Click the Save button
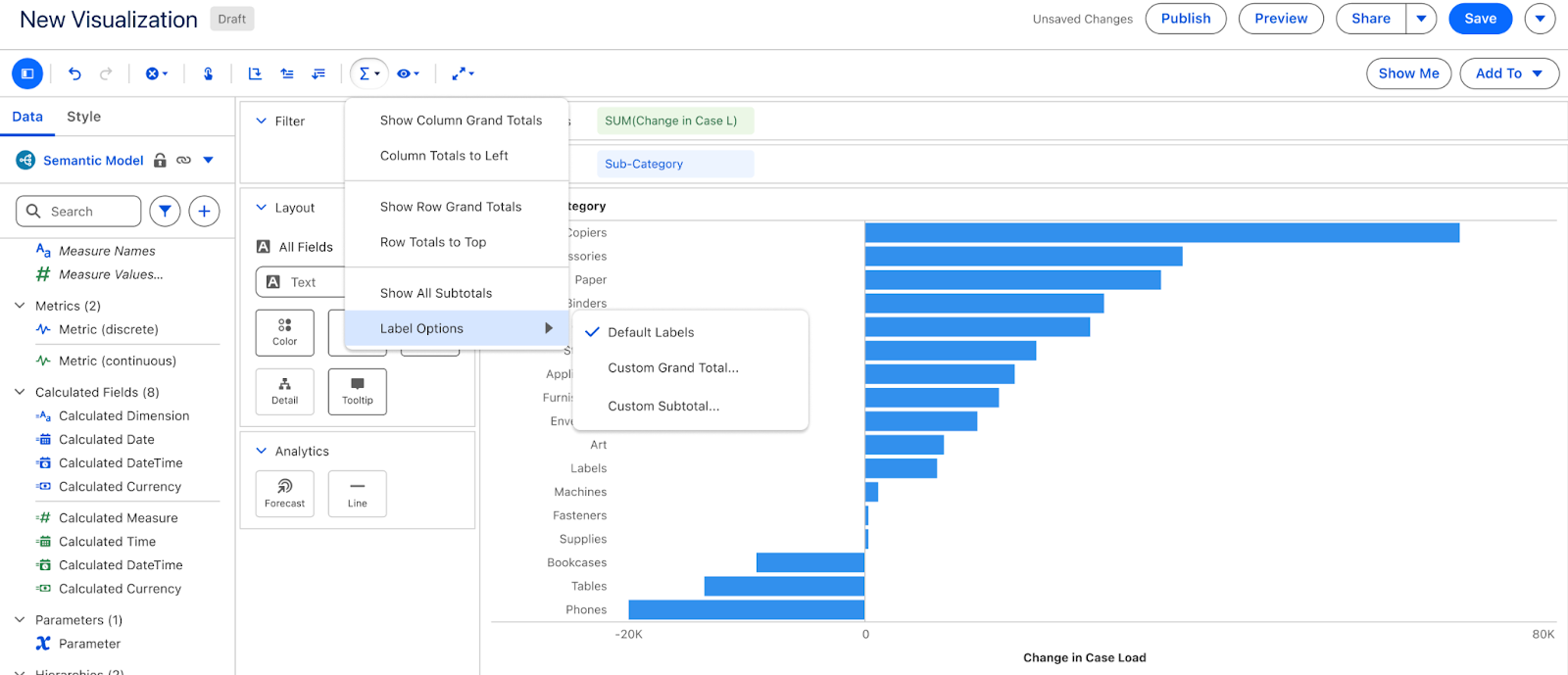This screenshot has height=675, width=1568. click(x=1480, y=19)
